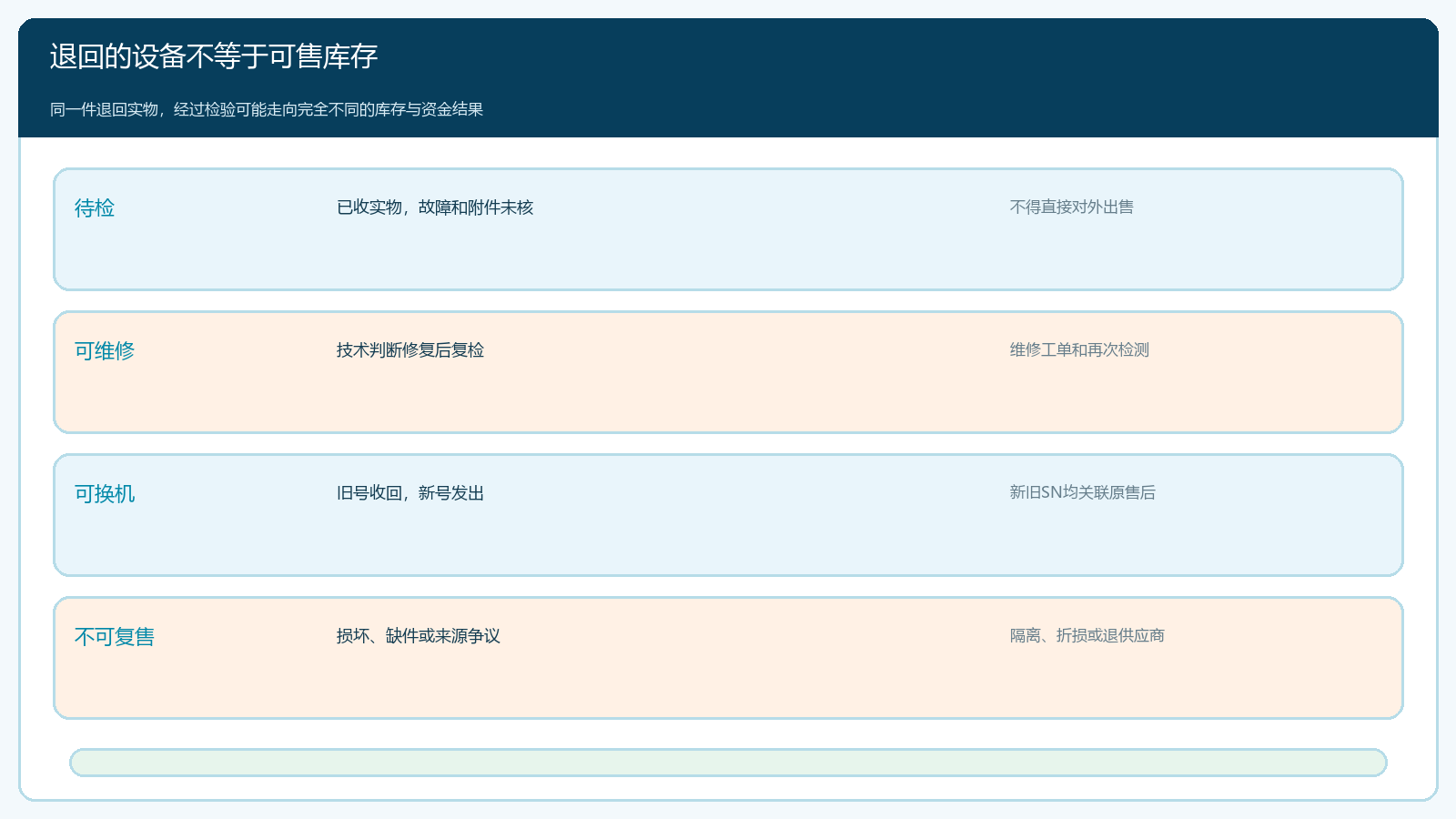Click the note 新旧SN均关联原售后
1456x819 pixels.
tap(1083, 492)
